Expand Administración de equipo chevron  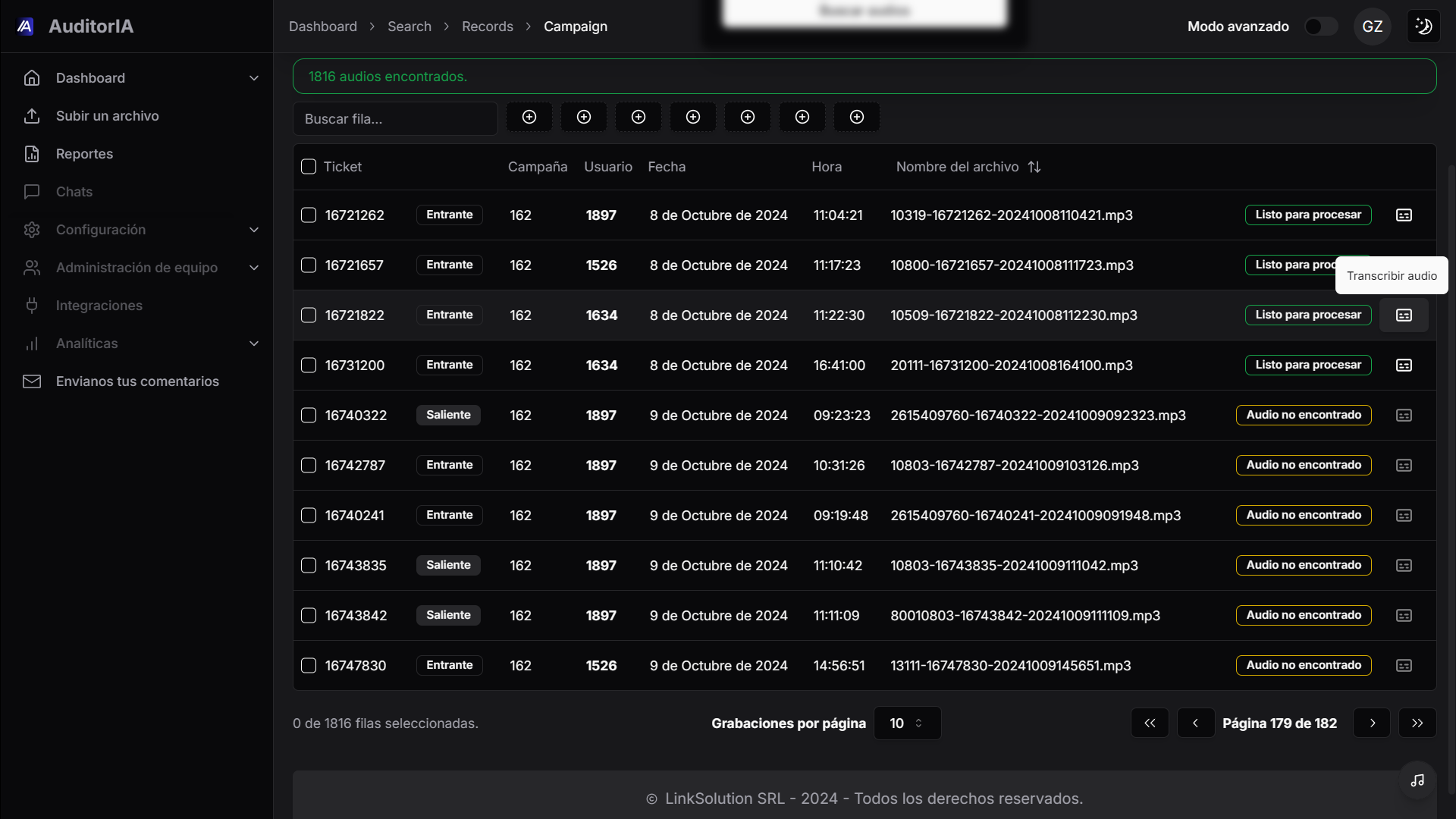[254, 268]
